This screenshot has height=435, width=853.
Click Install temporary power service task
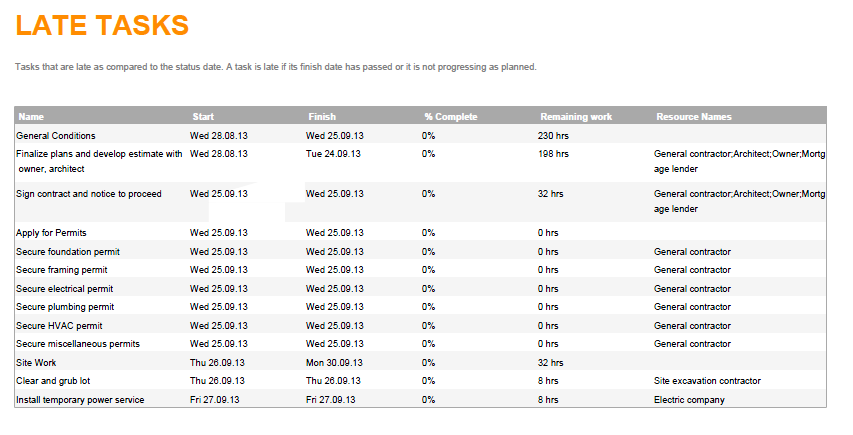pyautogui.click(x=80, y=400)
